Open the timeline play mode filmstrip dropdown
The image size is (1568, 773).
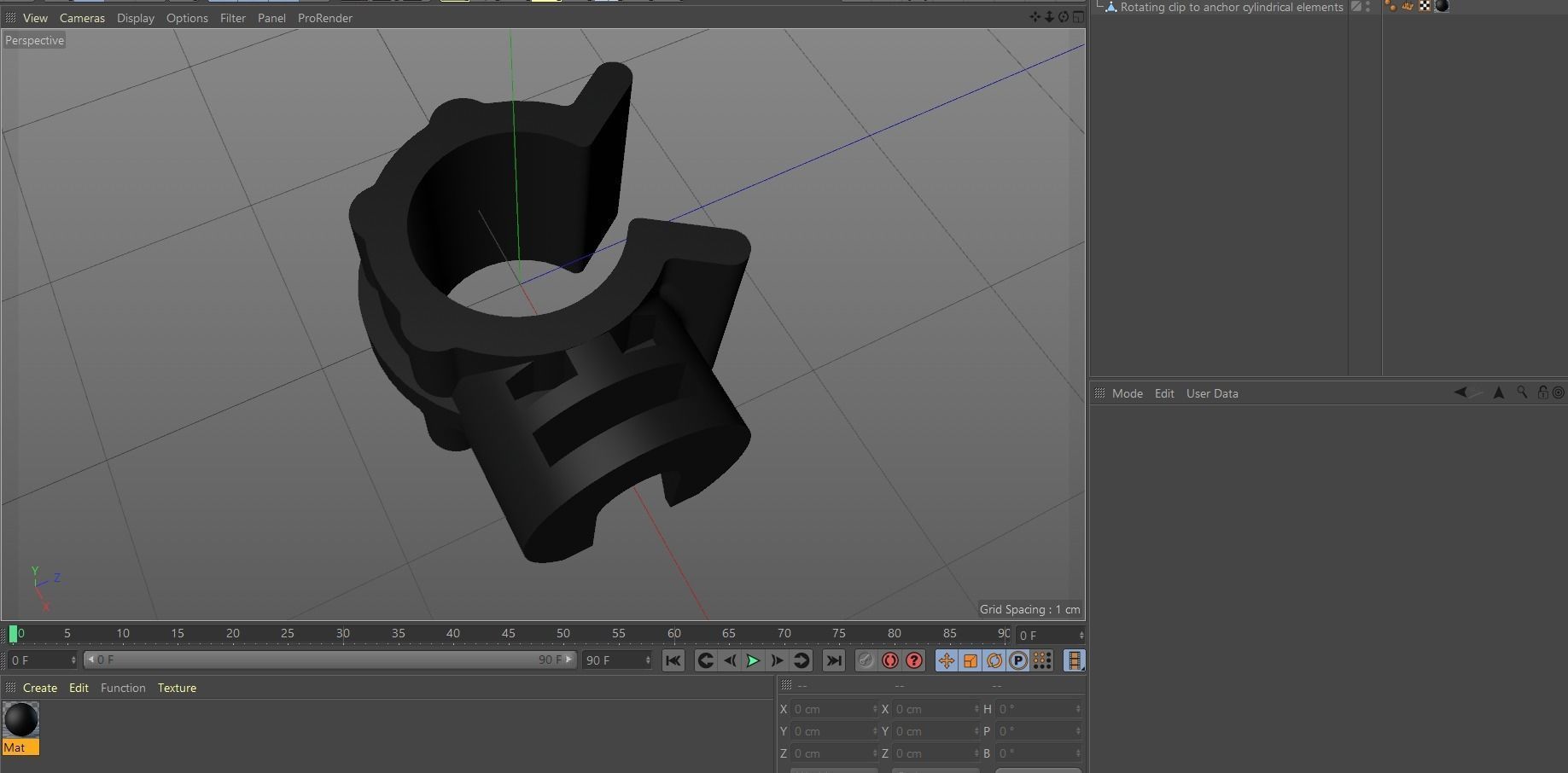pos(1075,660)
